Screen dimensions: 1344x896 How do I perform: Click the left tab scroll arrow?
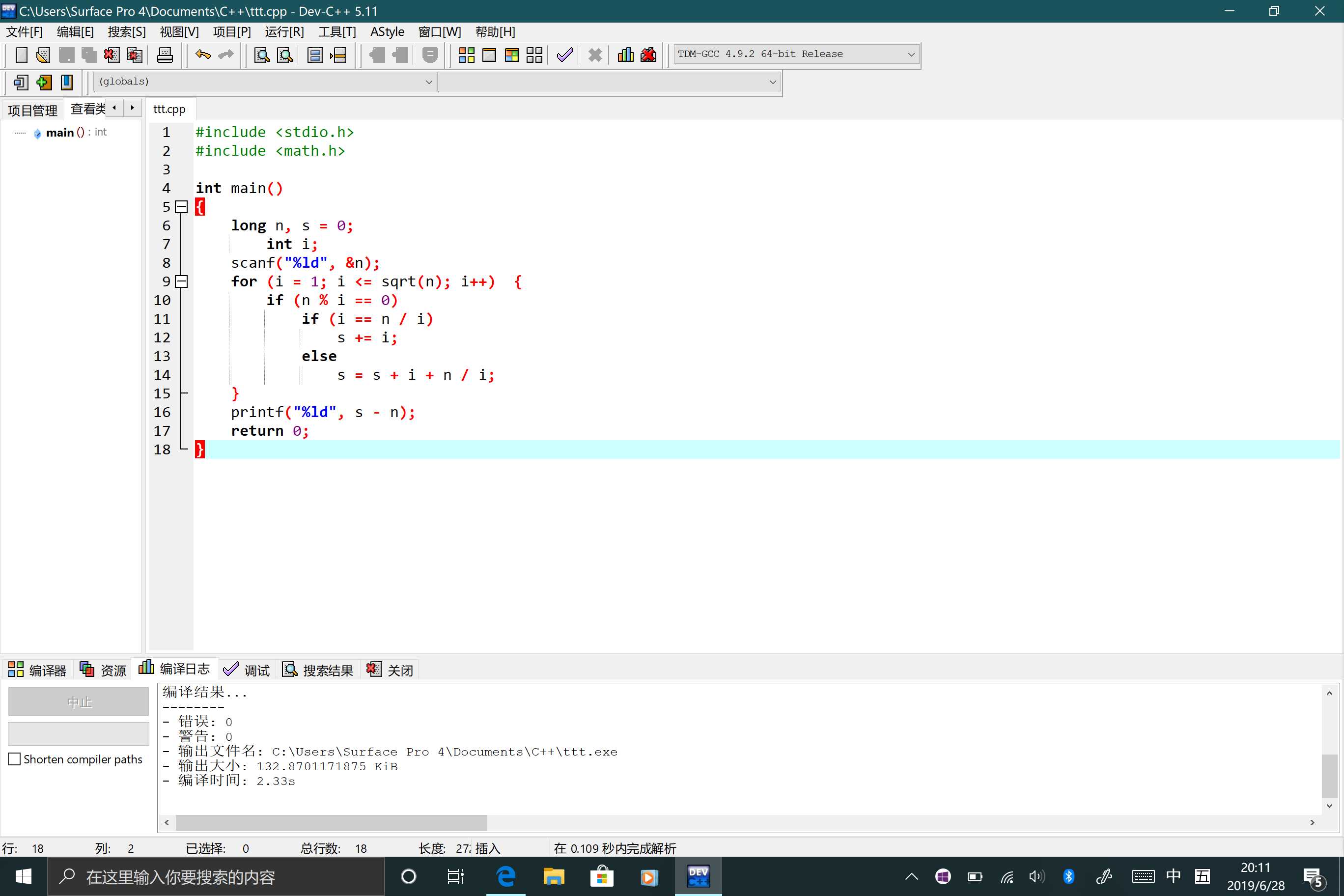[114, 108]
